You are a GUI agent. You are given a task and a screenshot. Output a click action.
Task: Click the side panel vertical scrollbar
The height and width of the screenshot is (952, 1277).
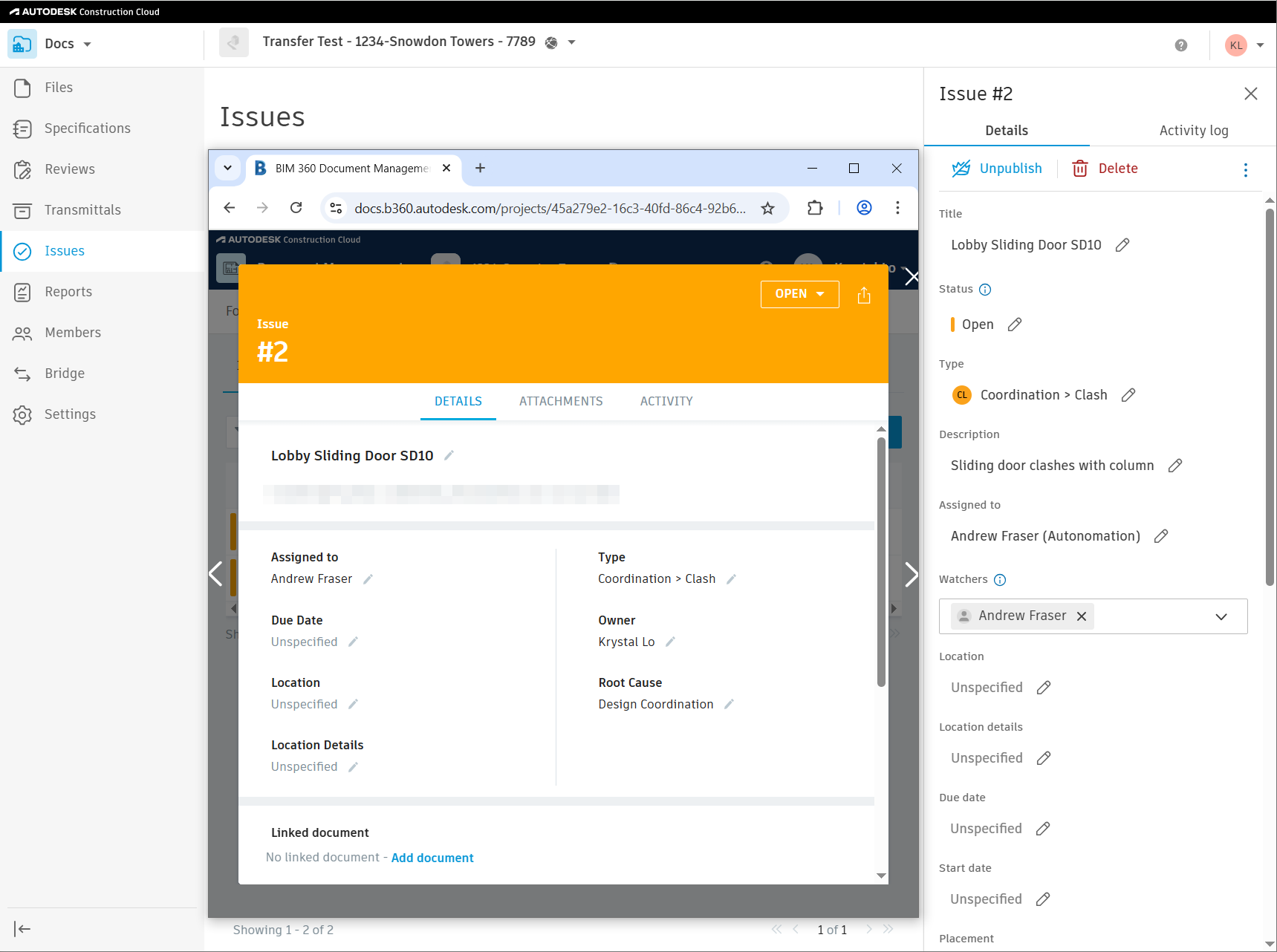pos(1270,397)
